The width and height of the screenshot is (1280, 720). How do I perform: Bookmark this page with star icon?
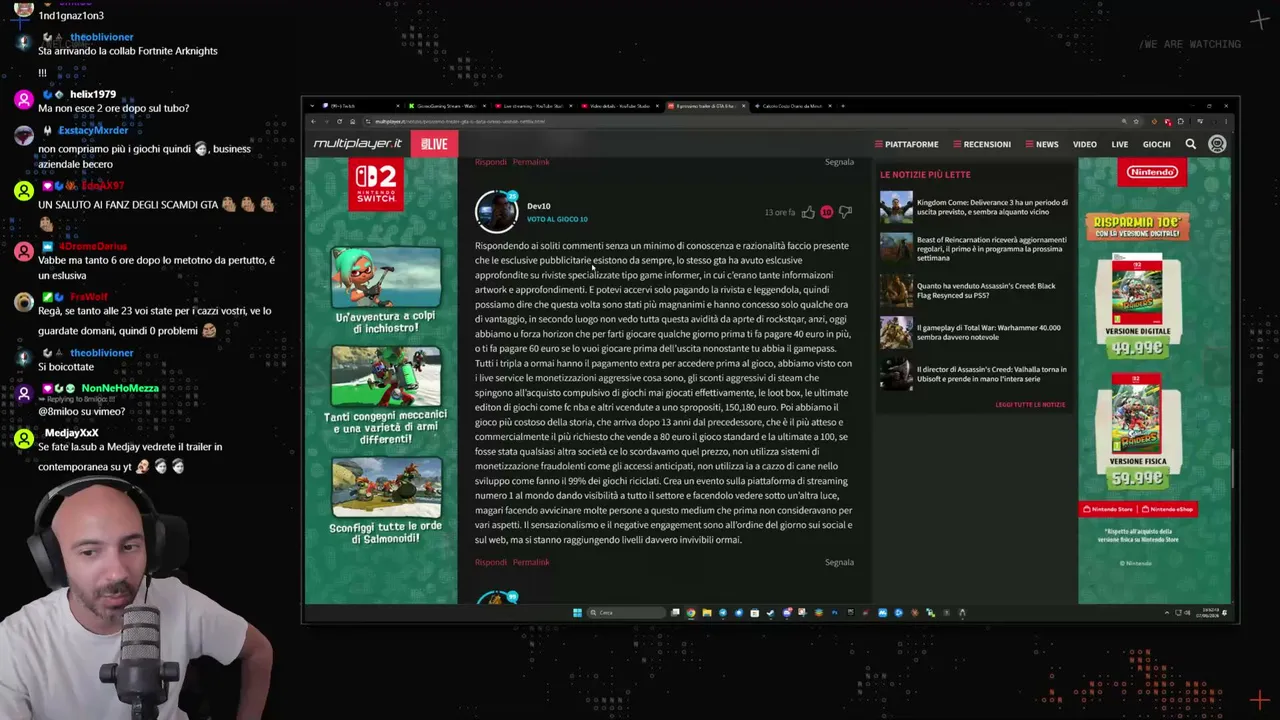pyautogui.click(x=1138, y=121)
